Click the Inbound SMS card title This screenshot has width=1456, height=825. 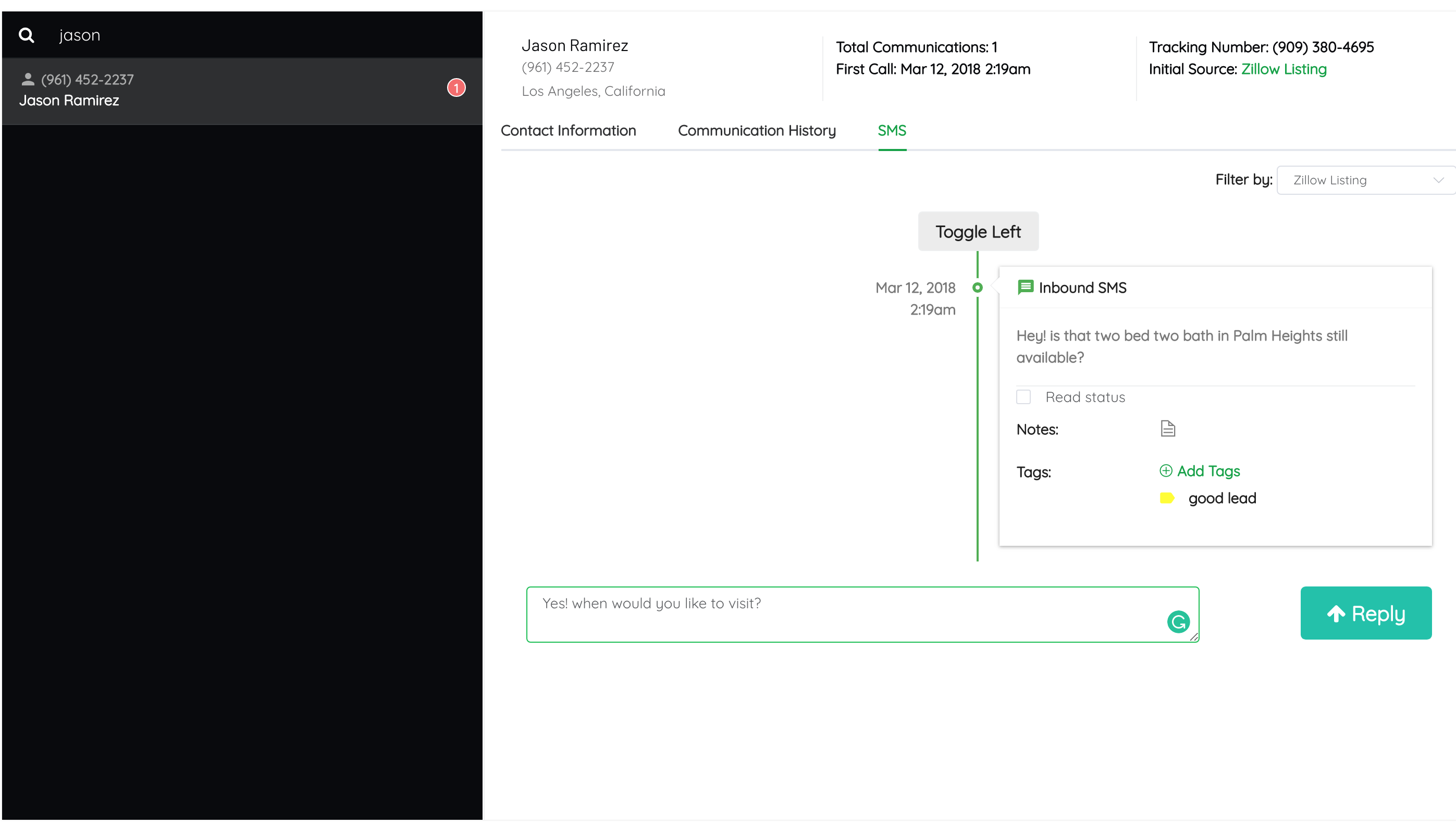click(1082, 287)
